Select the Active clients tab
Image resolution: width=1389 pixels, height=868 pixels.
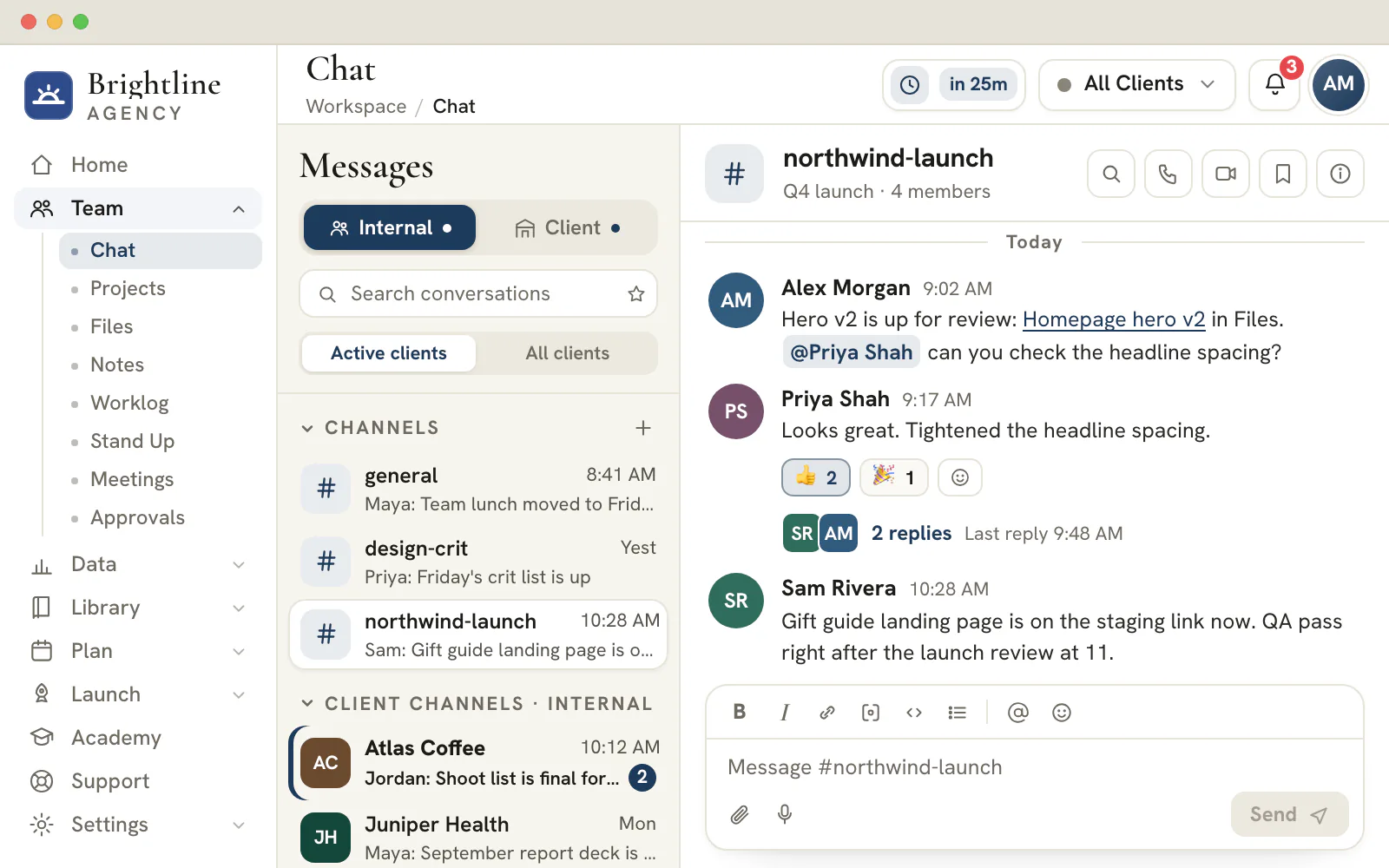point(389,353)
